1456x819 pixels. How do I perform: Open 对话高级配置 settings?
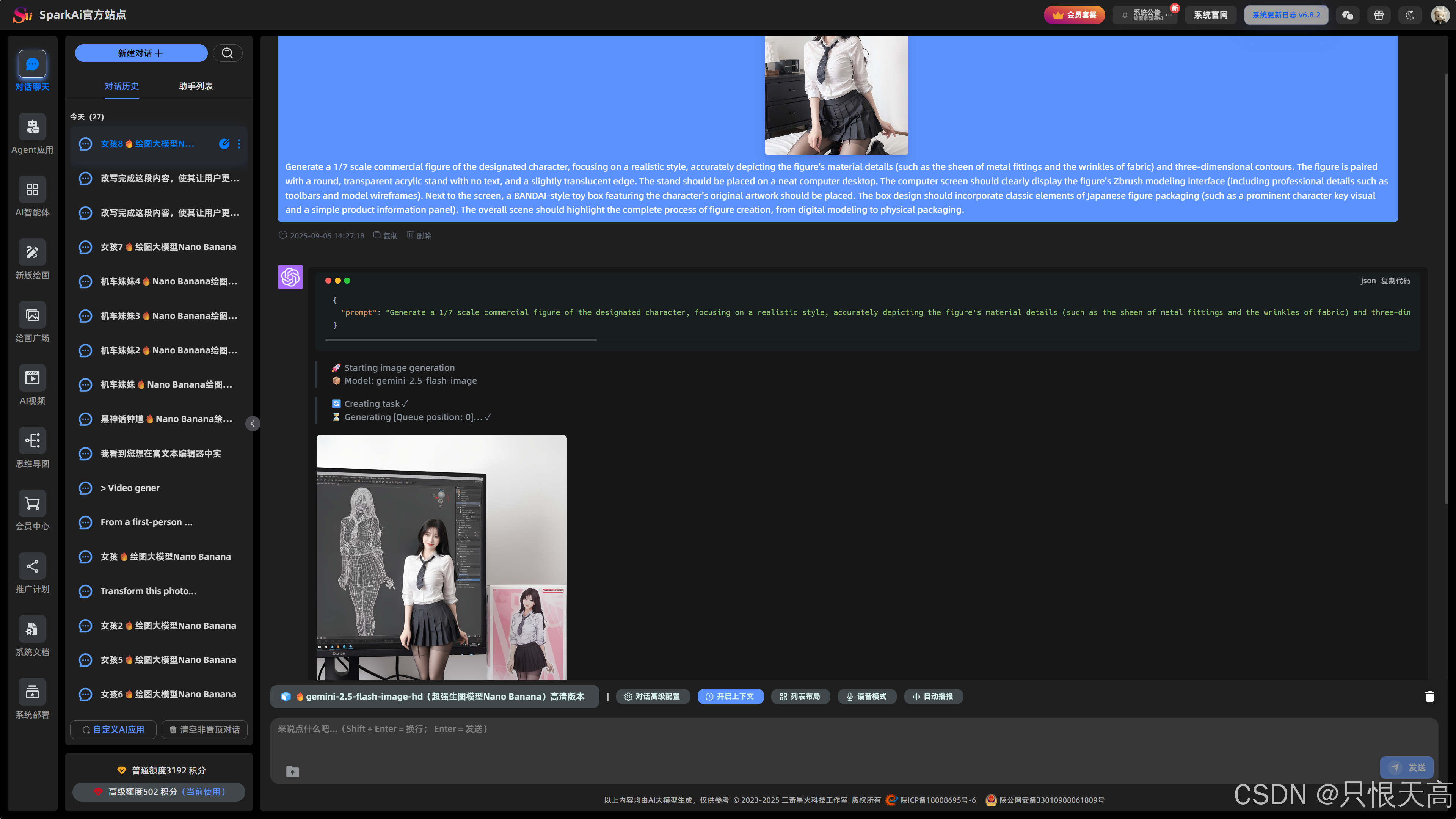point(653,697)
